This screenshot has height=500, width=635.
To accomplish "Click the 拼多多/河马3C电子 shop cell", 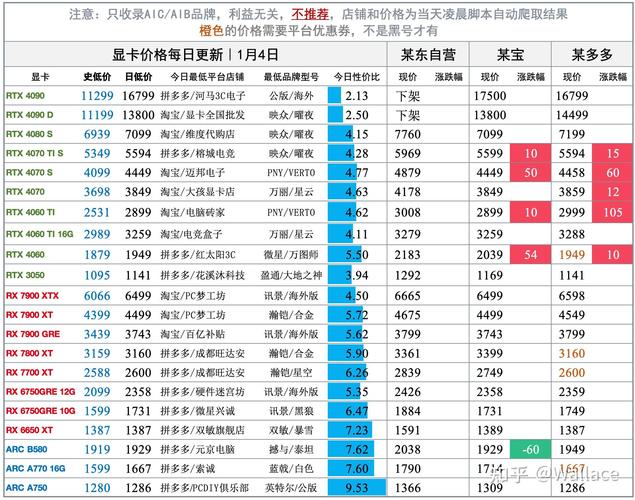I will pos(203,96).
